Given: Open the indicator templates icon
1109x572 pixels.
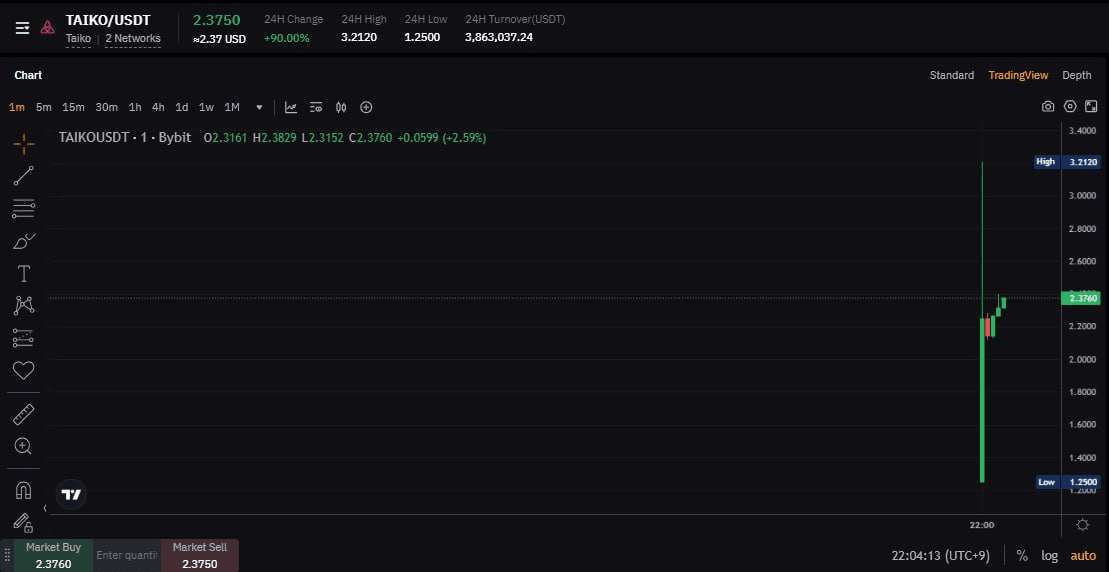Looking at the screenshot, I should [316, 107].
